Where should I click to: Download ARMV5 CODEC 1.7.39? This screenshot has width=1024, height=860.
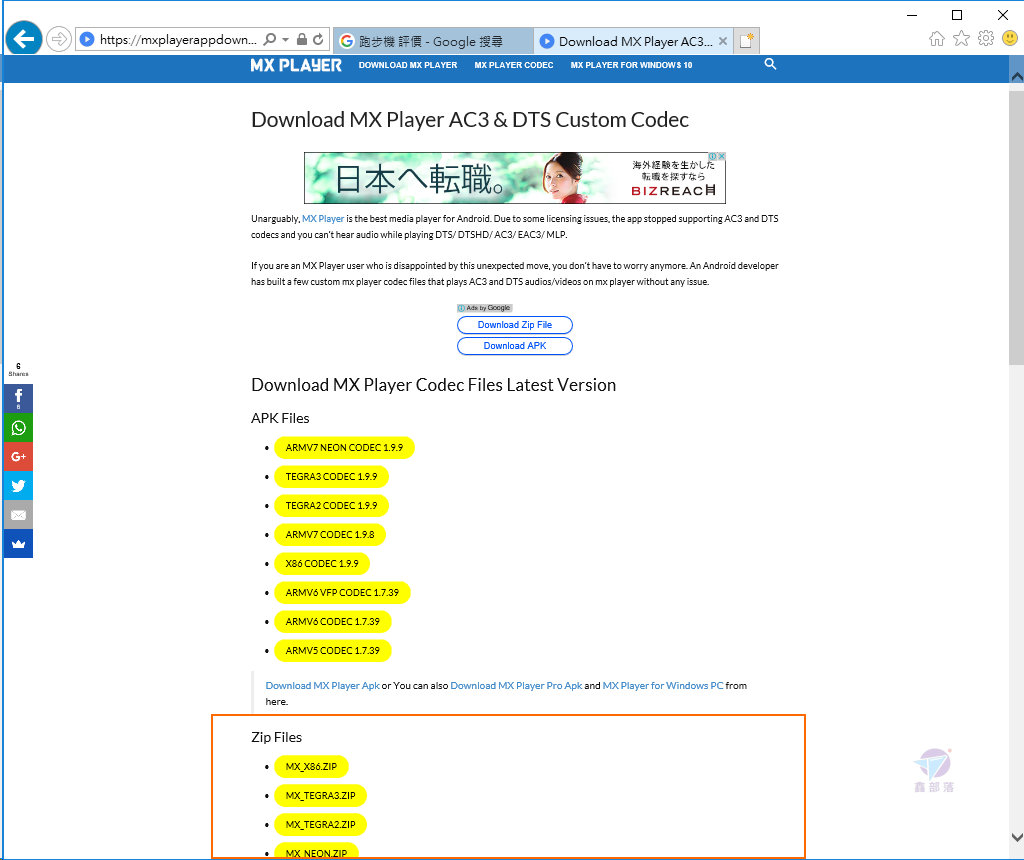coord(332,650)
